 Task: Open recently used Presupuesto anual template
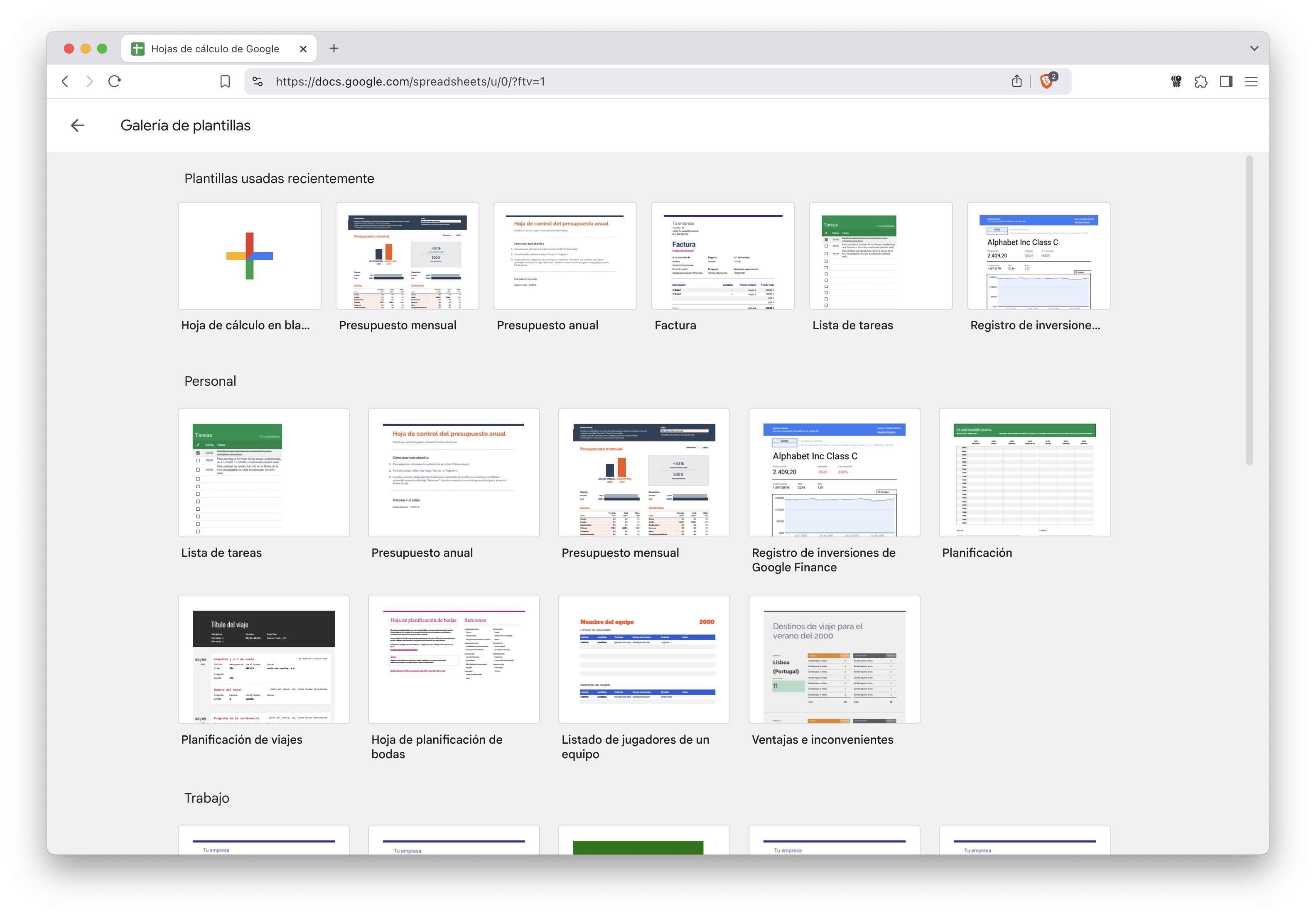click(x=565, y=255)
